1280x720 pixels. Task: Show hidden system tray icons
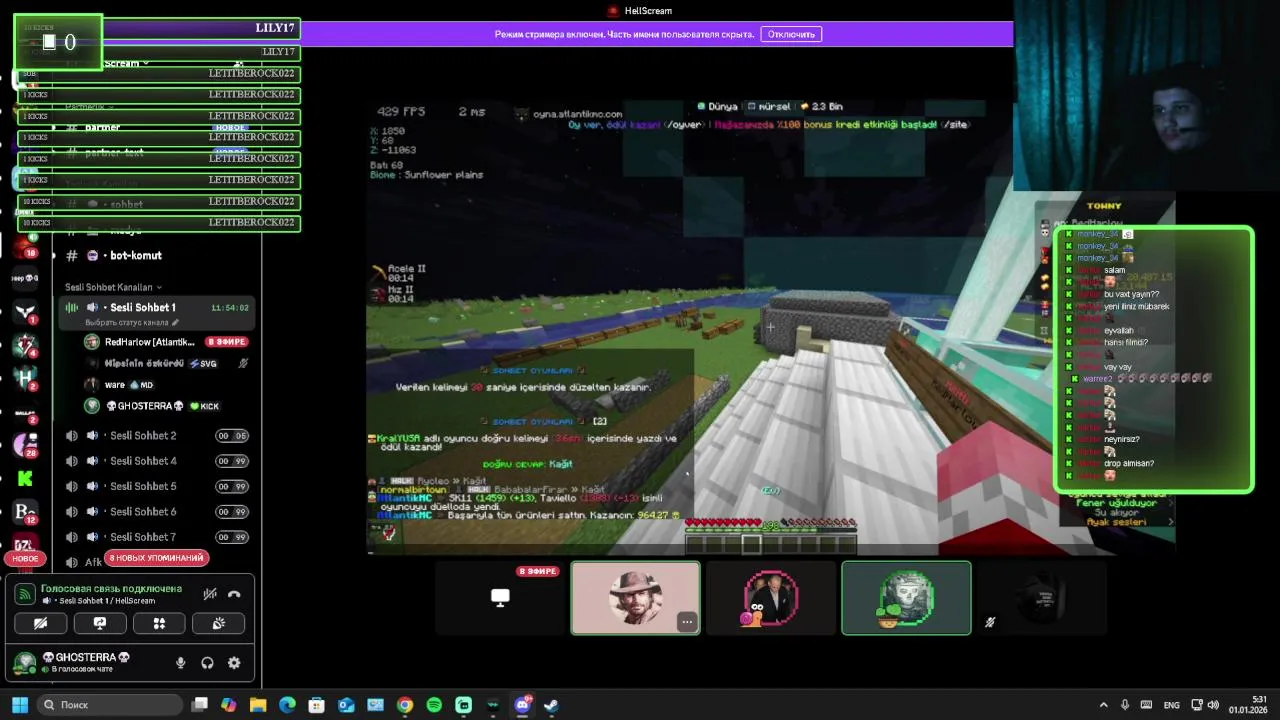coord(1103,705)
